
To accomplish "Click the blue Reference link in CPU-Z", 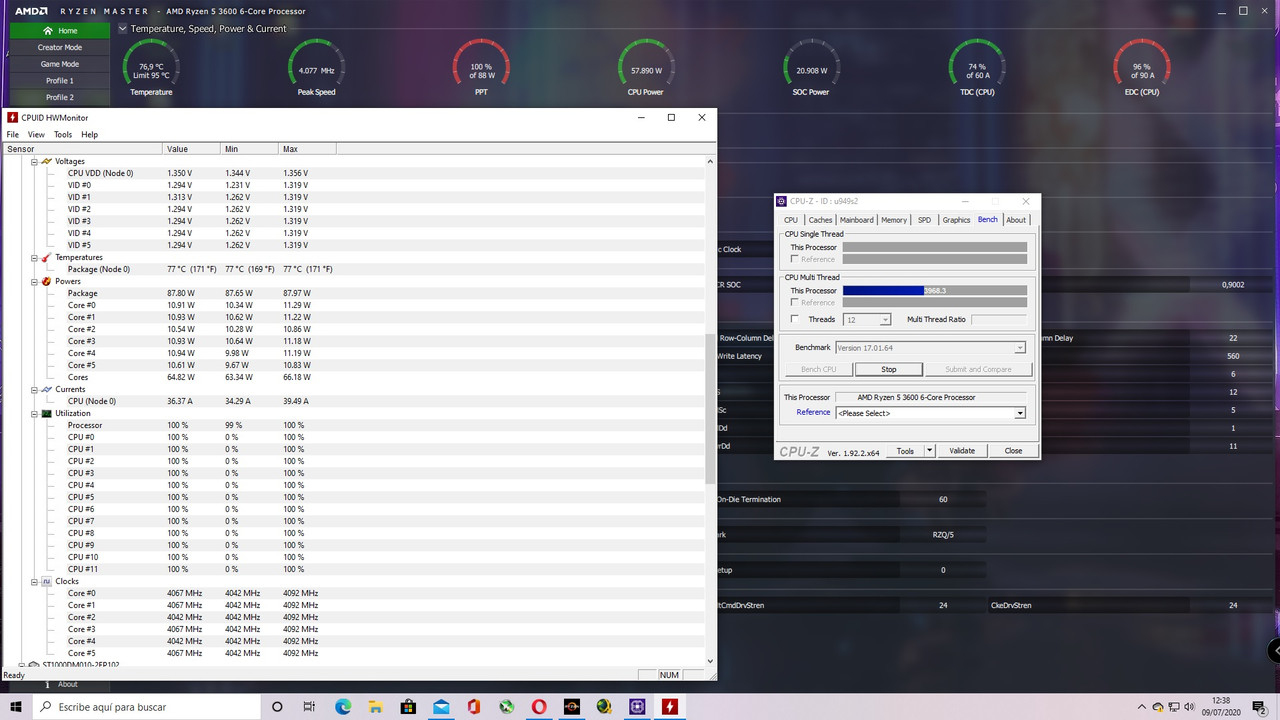I will [813, 412].
